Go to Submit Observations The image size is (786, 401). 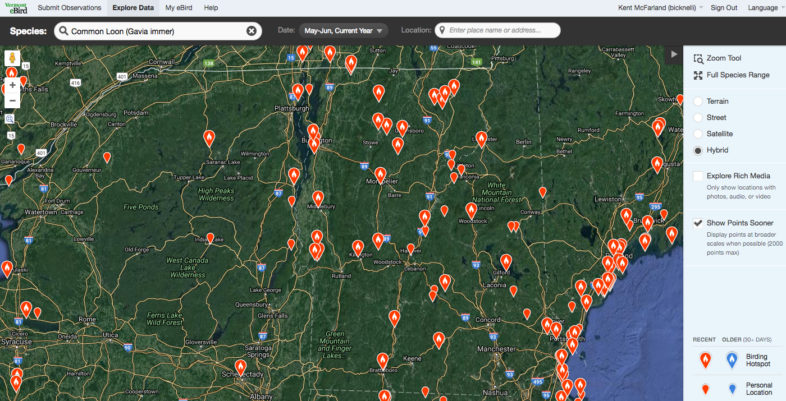point(68,7)
